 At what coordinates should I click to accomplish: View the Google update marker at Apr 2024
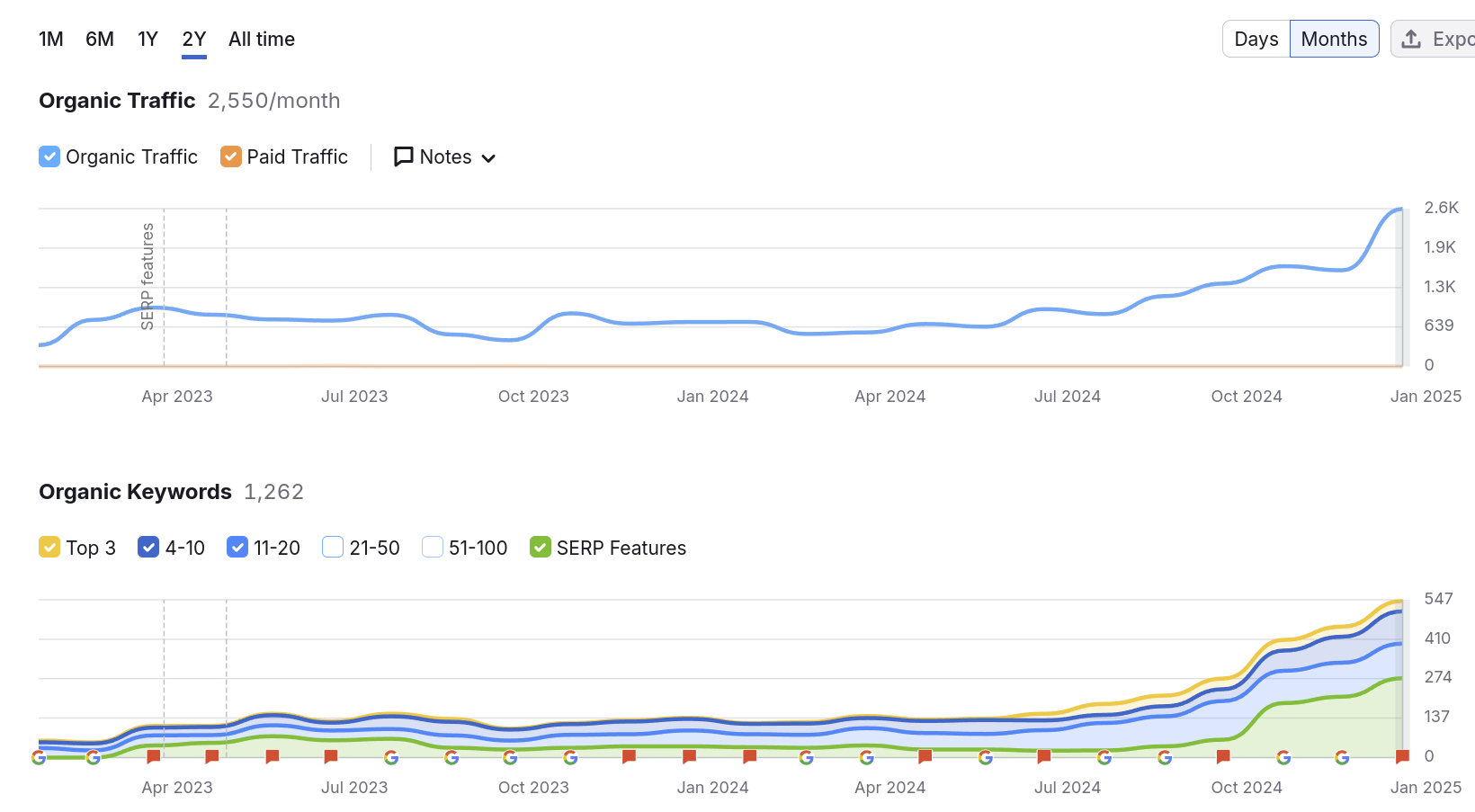(x=866, y=757)
